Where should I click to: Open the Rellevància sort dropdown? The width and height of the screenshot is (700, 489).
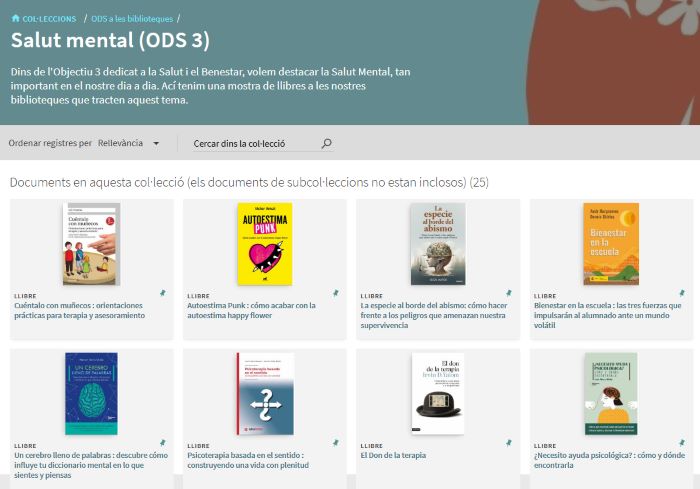click(x=129, y=144)
